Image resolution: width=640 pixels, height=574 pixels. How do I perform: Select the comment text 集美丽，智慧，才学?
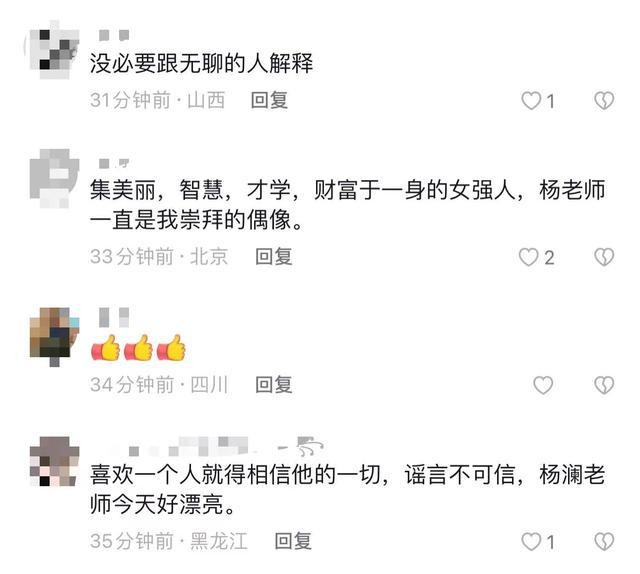click(191, 191)
